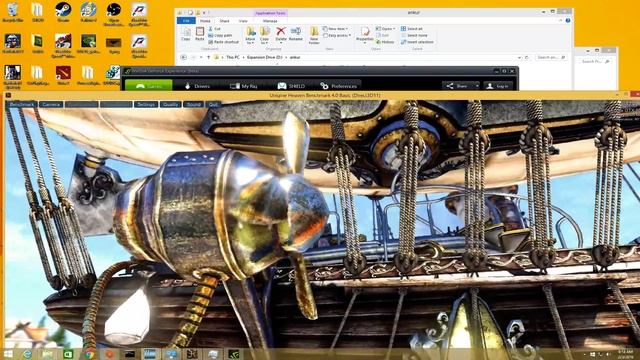Click the Sound button in Heaven Benchmark
The image size is (640, 360).
(x=193, y=104)
